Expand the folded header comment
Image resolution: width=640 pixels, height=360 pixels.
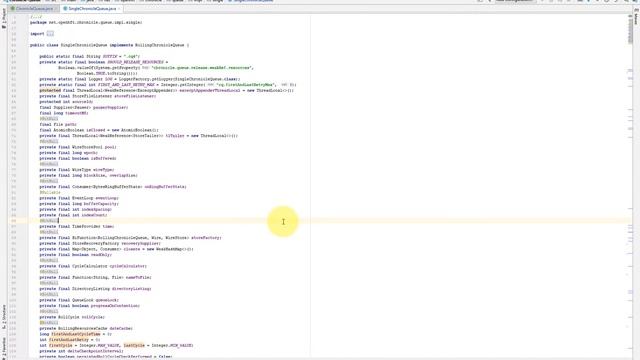click(36, 17)
